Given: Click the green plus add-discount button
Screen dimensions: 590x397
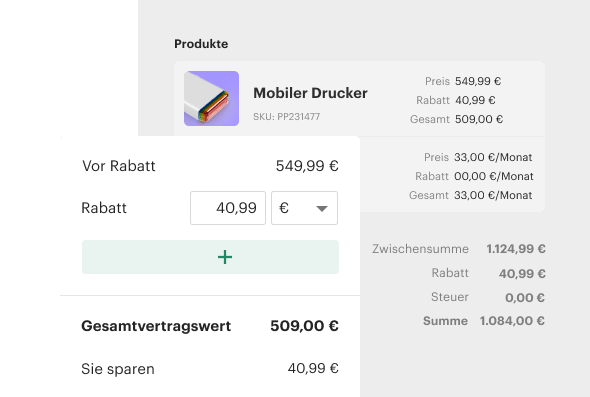Looking at the screenshot, I should coord(210,257).
